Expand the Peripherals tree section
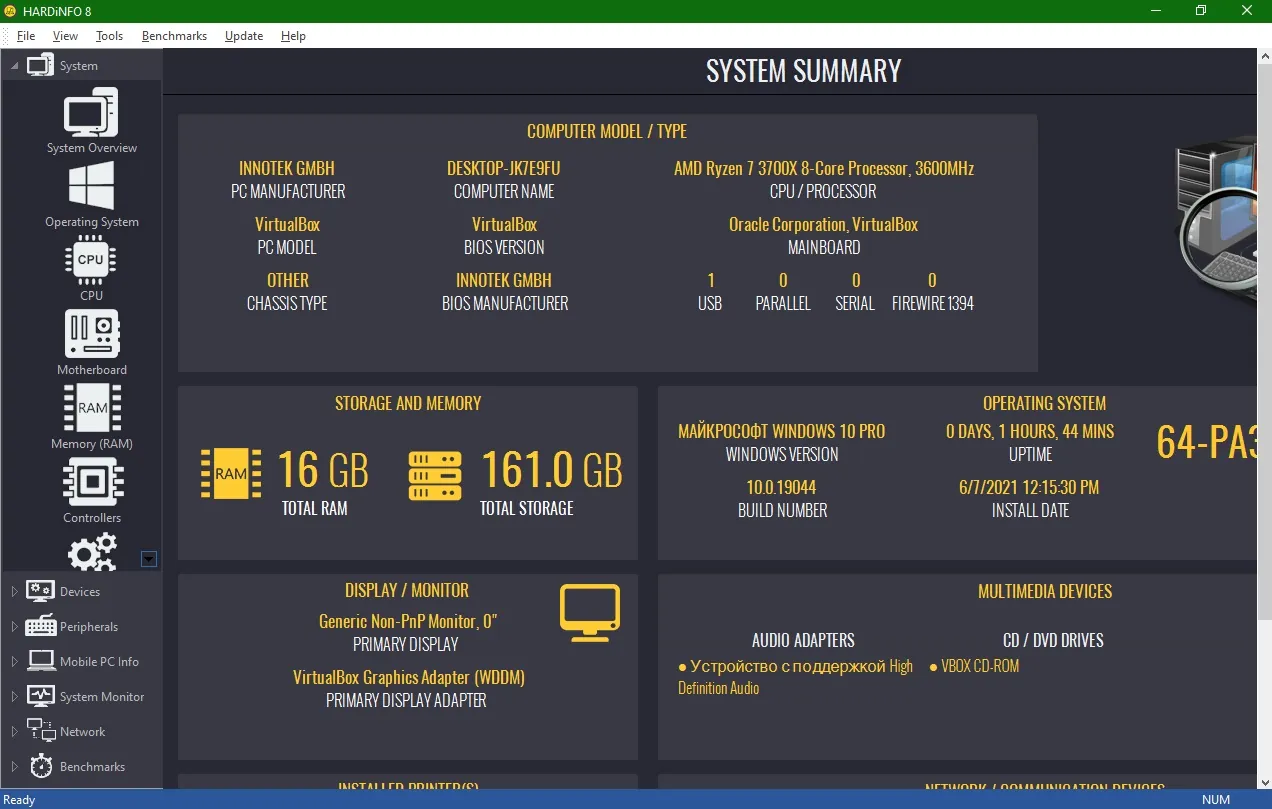 pos(14,627)
